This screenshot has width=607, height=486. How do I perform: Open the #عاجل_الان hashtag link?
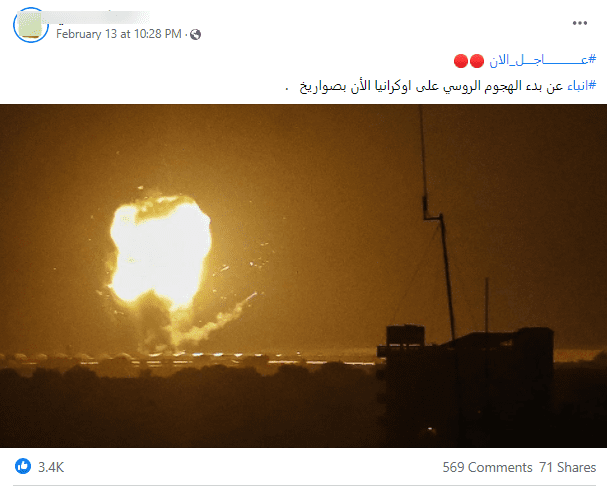pos(543,60)
